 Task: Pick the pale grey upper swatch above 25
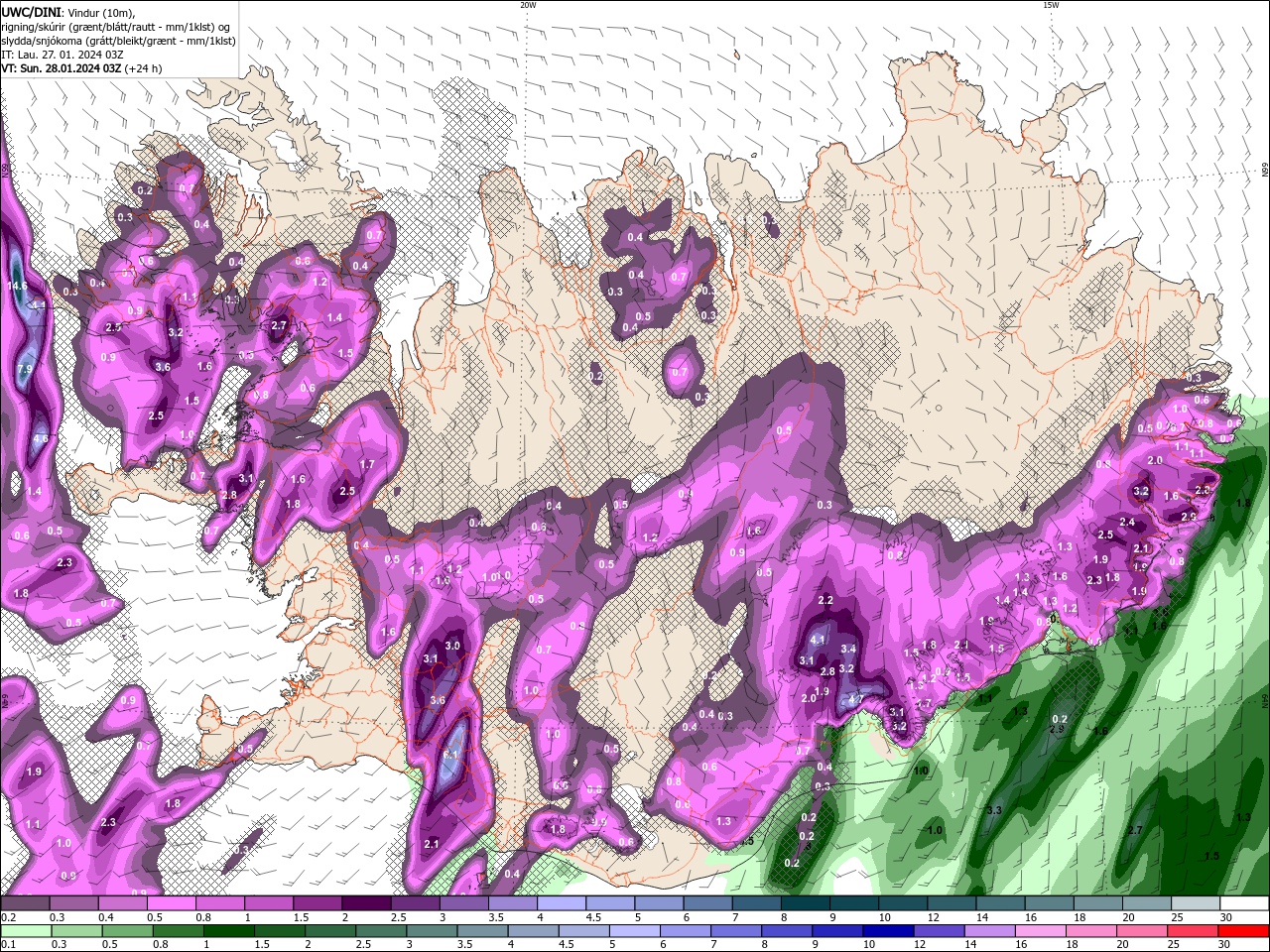(x=1196, y=904)
